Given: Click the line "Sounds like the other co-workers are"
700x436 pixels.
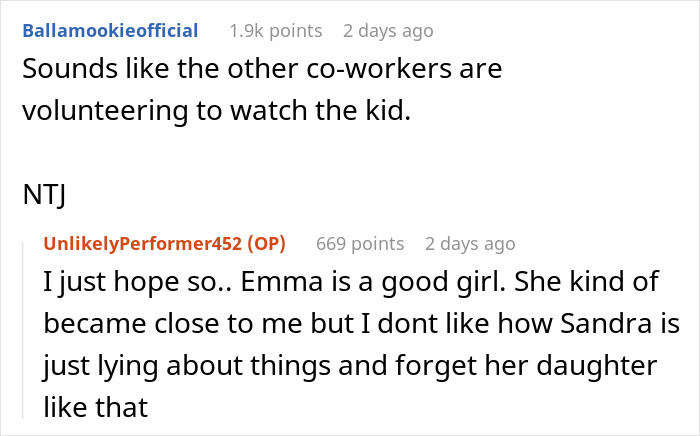Looking at the screenshot, I should [x=261, y=71].
